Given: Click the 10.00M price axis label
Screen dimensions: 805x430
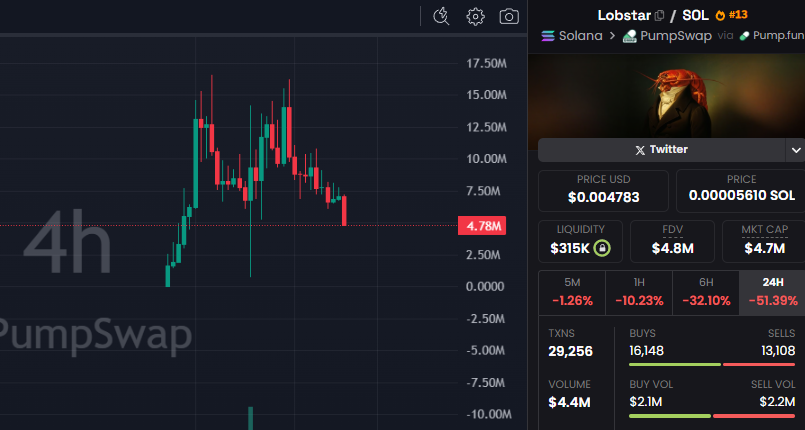Looking at the screenshot, I should point(486,159).
